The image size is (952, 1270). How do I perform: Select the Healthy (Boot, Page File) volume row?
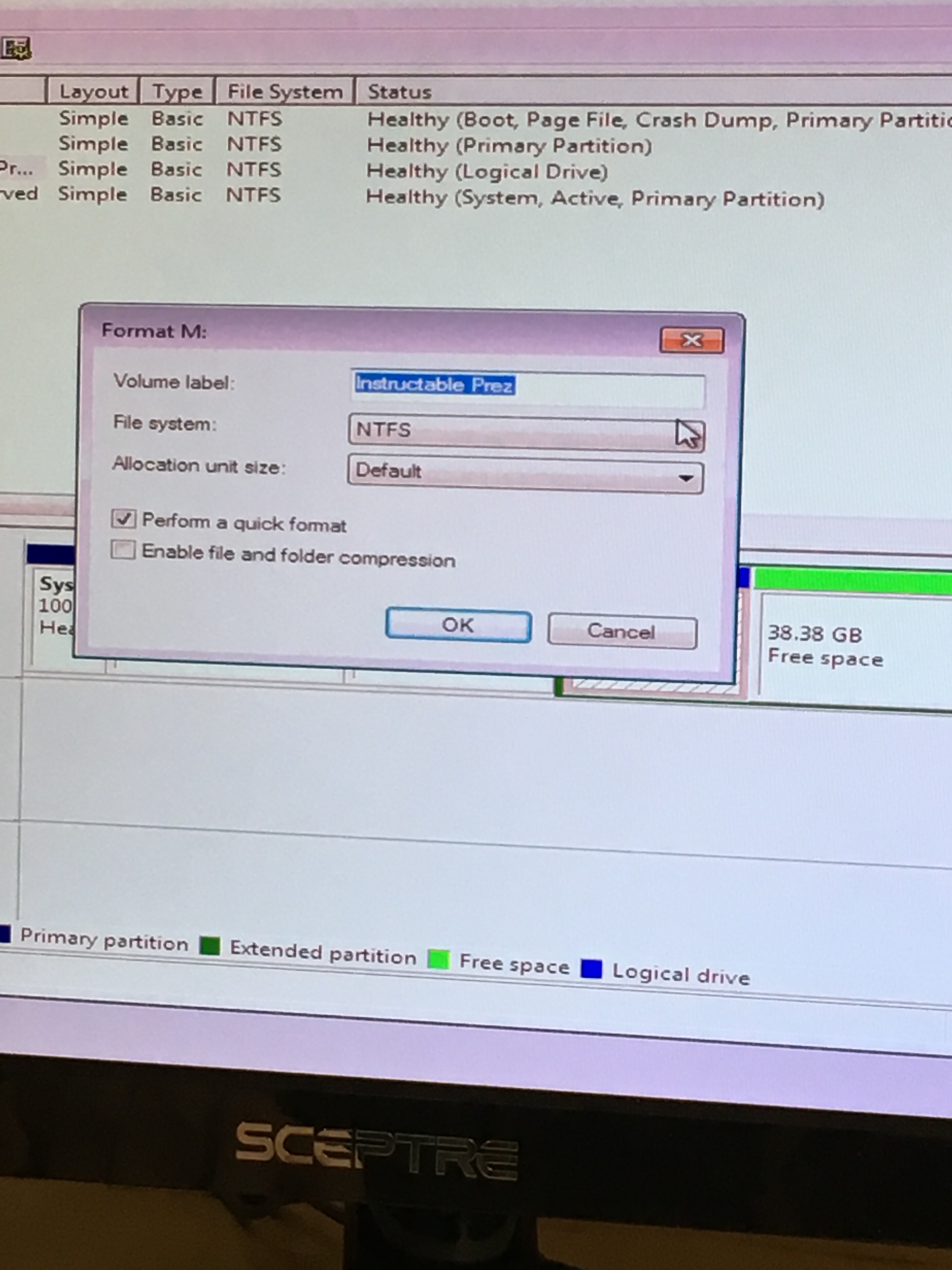click(x=476, y=119)
